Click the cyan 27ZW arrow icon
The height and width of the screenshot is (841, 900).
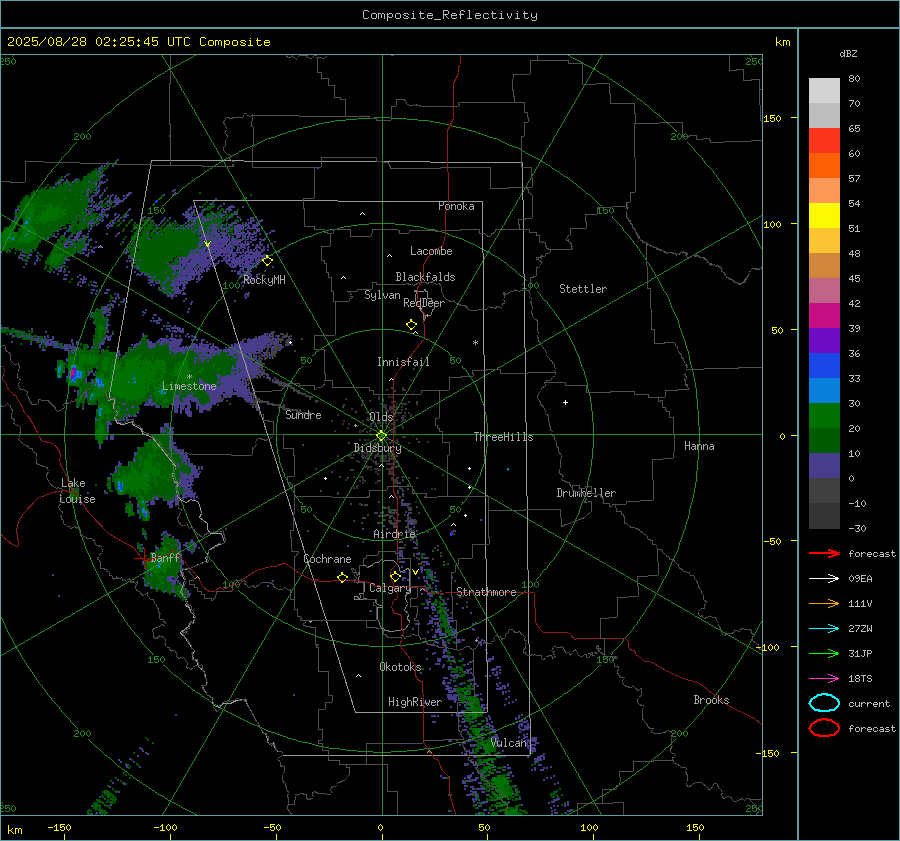click(824, 629)
